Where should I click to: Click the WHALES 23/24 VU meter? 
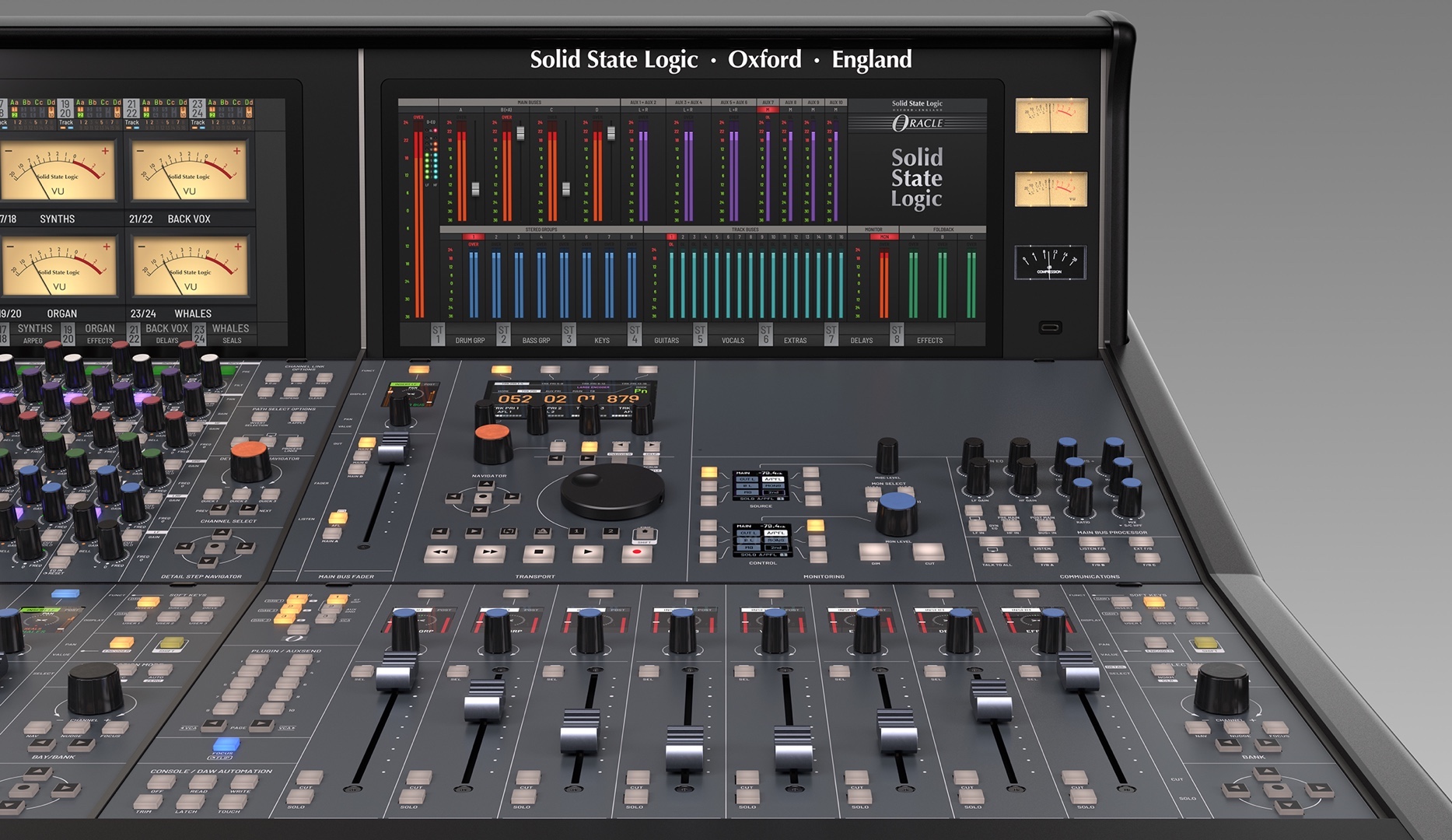point(191,268)
